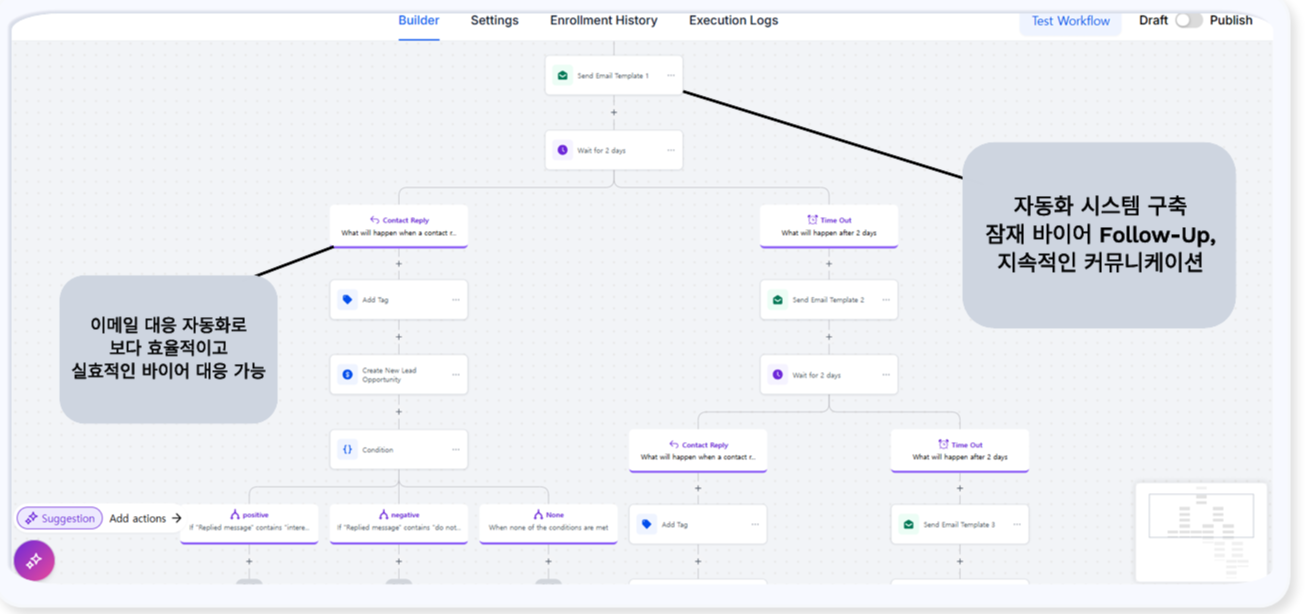Click the plus connector below the None branch
This screenshot has height=614, width=1305.
(x=548, y=561)
